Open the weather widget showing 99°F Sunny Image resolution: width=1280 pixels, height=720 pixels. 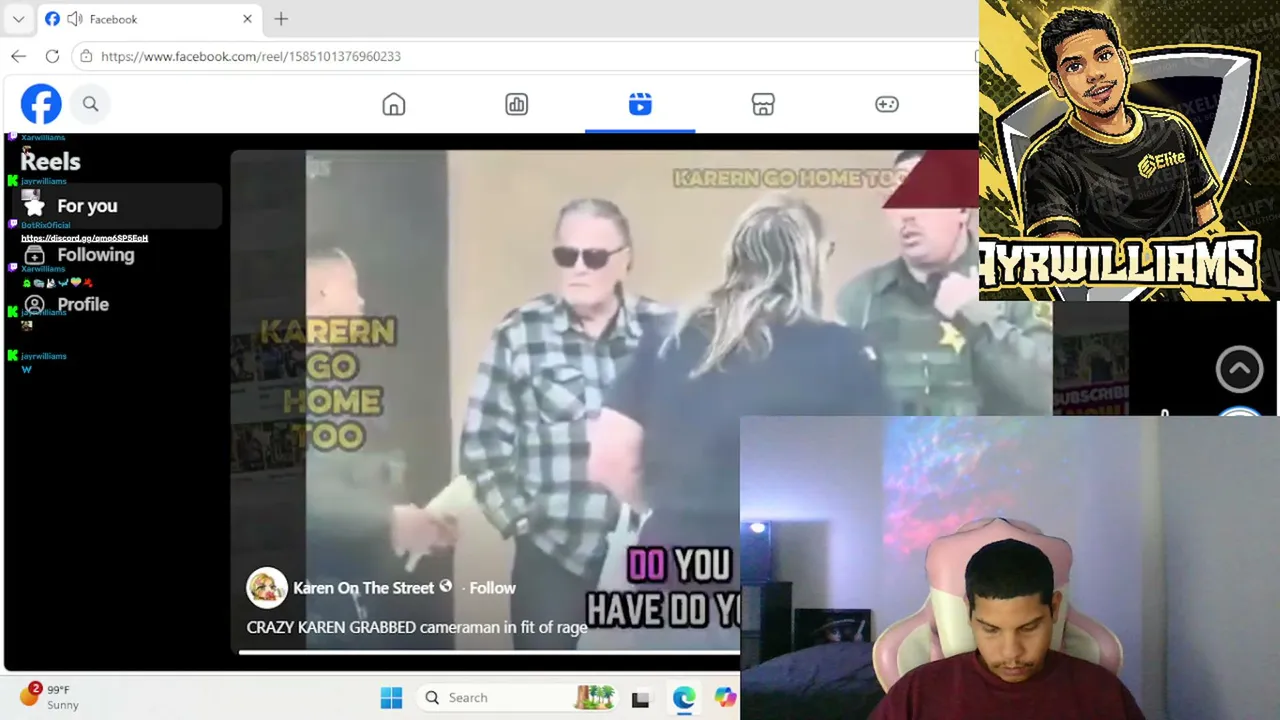click(x=50, y=697)
